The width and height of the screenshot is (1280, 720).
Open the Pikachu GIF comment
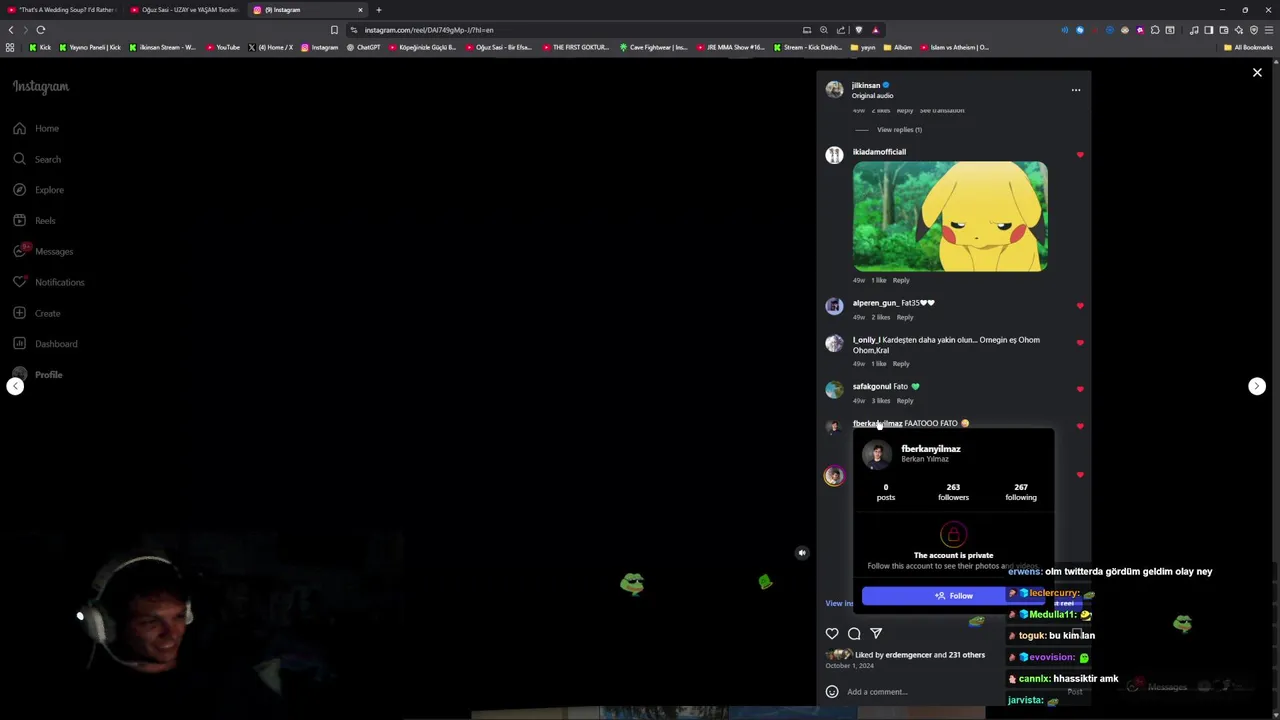950,216
